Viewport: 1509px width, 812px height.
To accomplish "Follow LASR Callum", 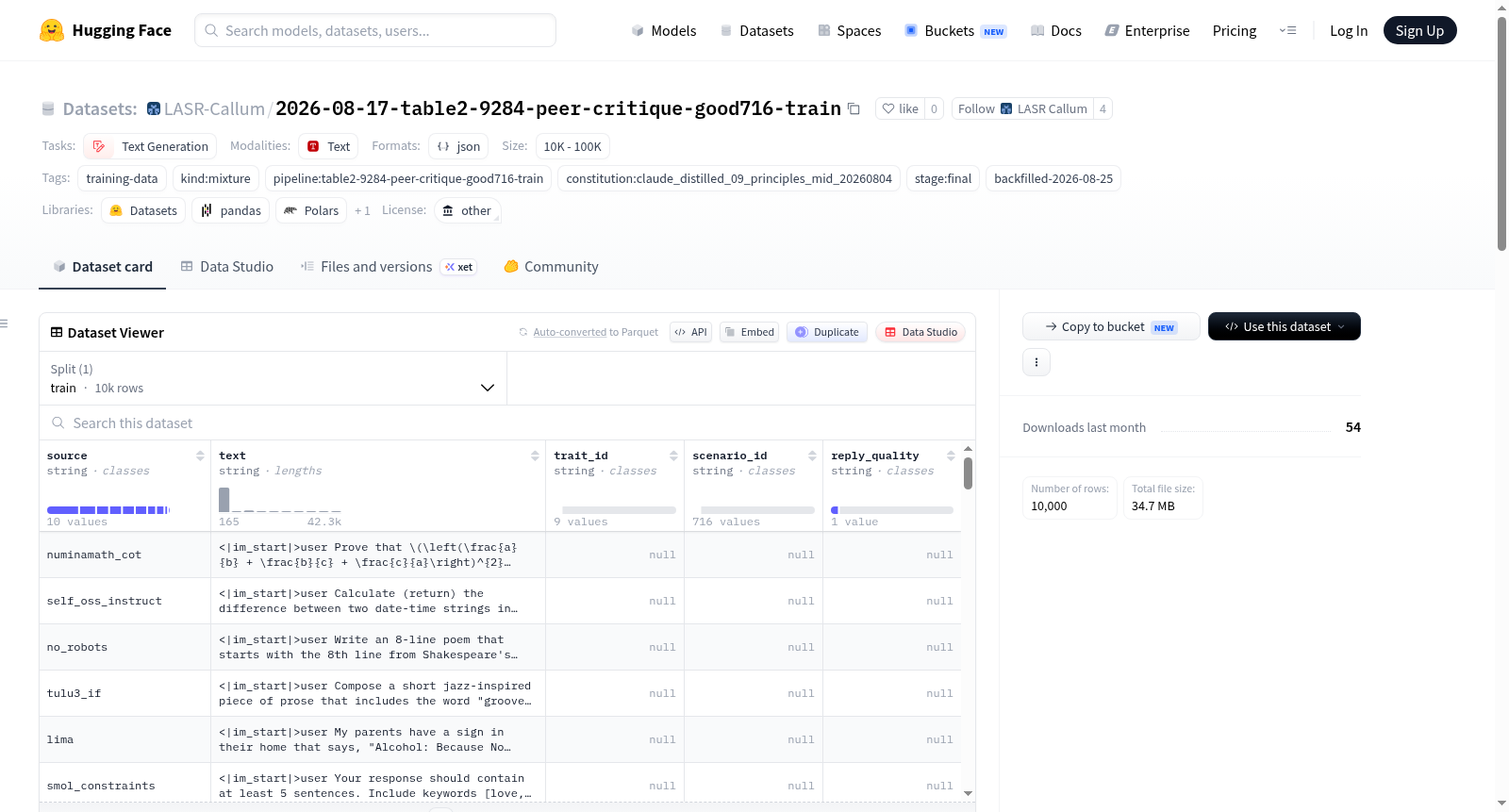I will [1022, 108].
